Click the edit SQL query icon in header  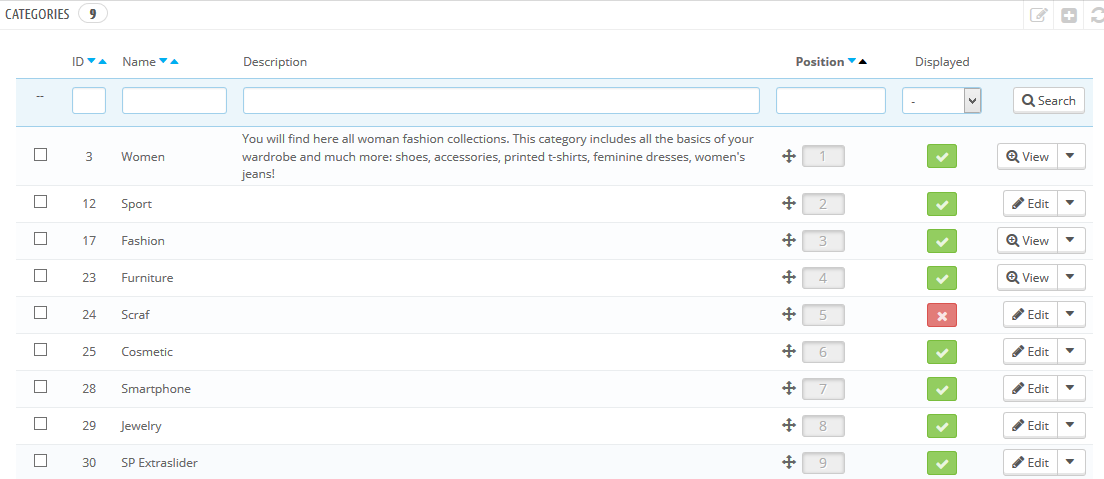1039,15
